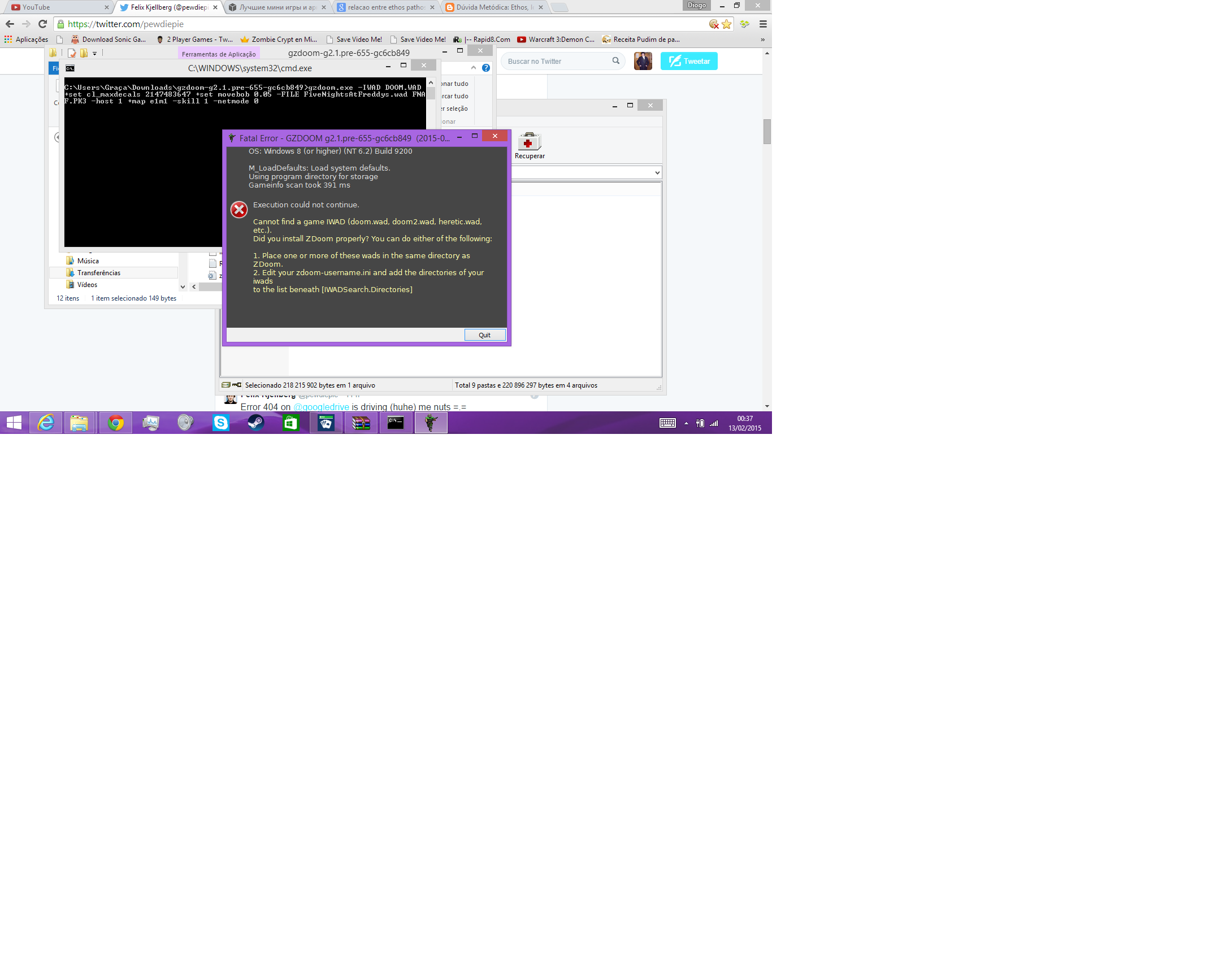The height and width of the screenshot is (956, 1232).
Task: Open the Aplicações bookmarks shortcut
Action: (26, 40)
